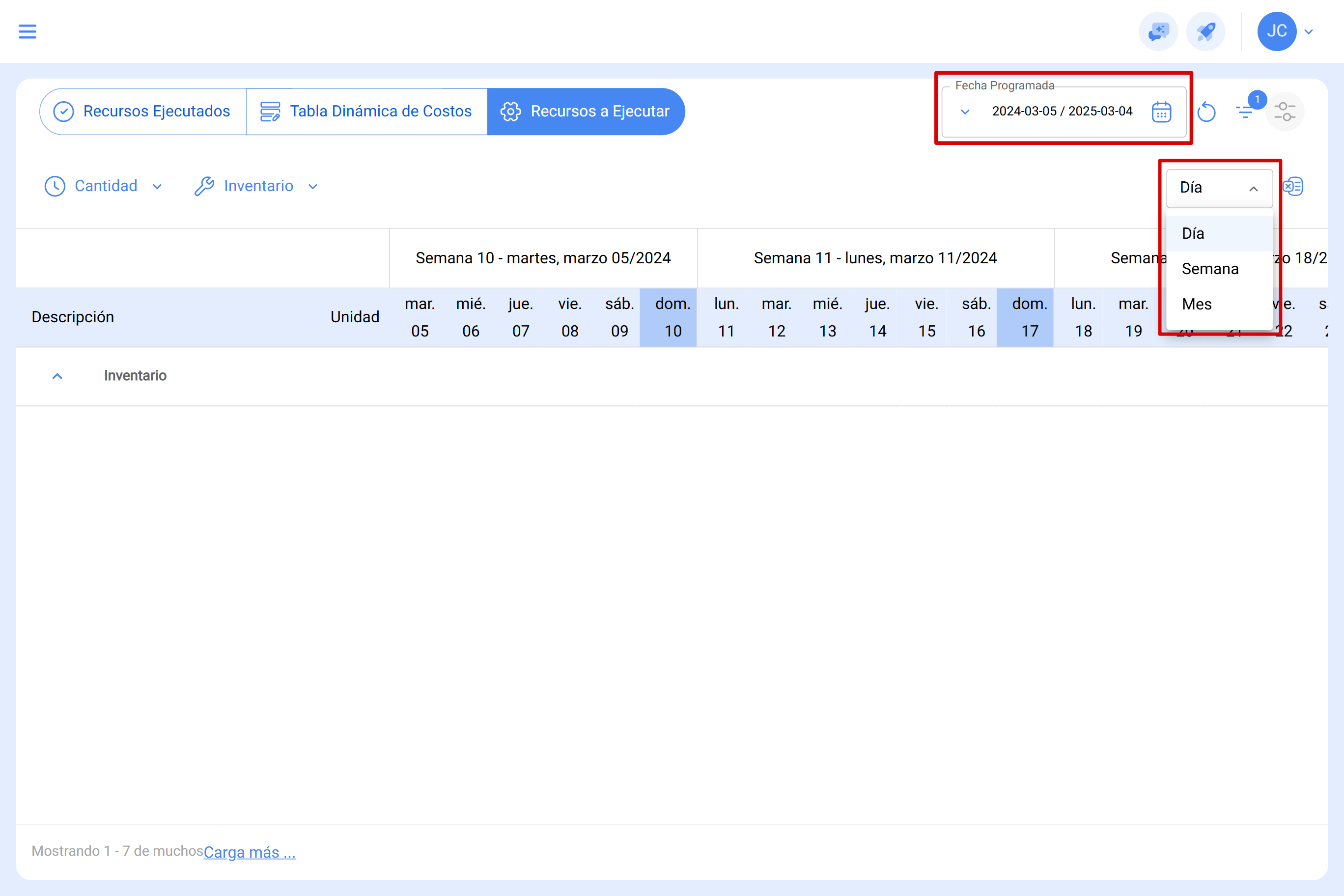Open the filters icon with badge 1
The width and height of the screenshot is (1344, 896).
(x=1245, y=111)
